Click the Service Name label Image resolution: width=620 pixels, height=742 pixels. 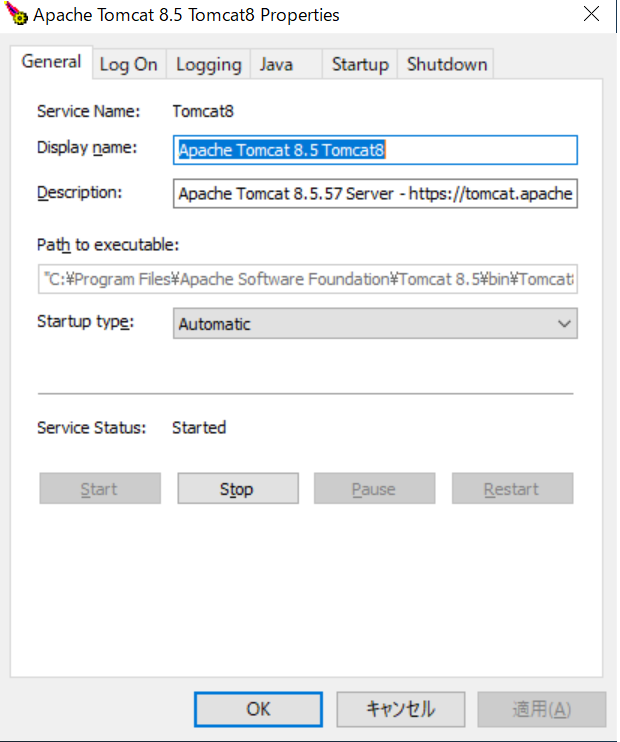click(89, 112)
